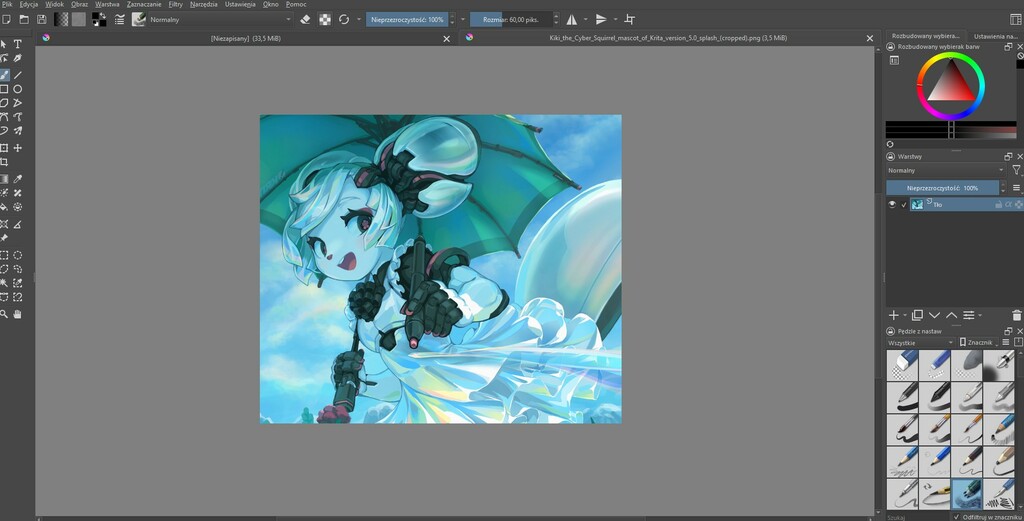This screenshot has height=521, width=1024.
Task: Move layer down with chevron button
Action: point(935,315)
